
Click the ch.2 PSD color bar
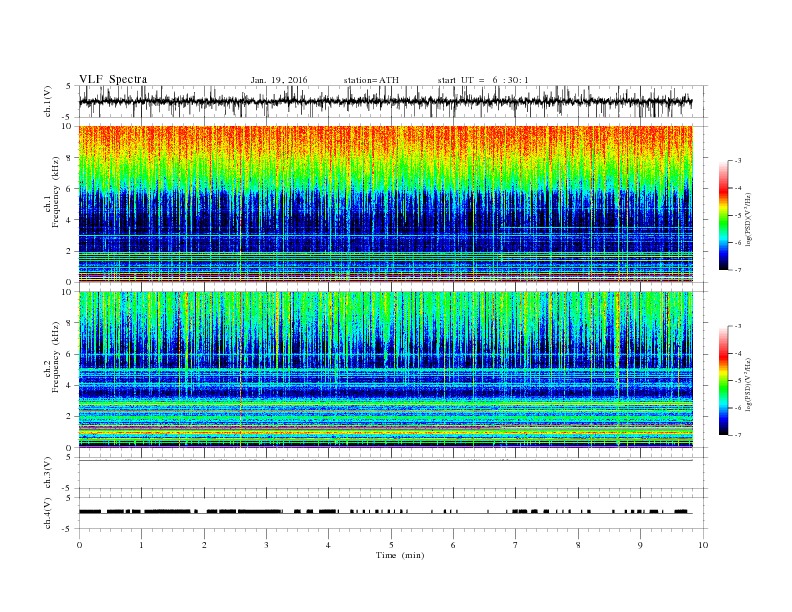coord(723,380)
